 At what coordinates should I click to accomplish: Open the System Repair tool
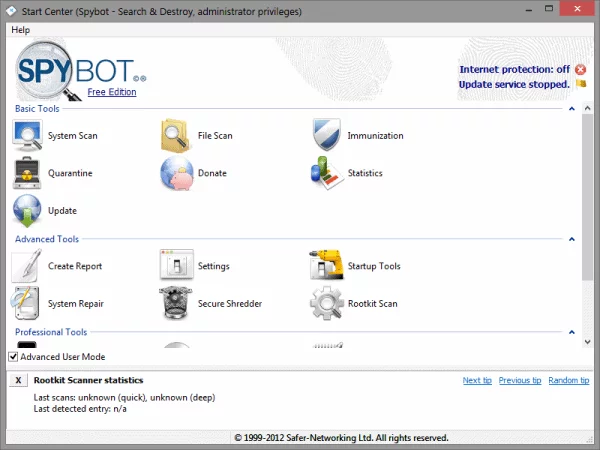27,304
